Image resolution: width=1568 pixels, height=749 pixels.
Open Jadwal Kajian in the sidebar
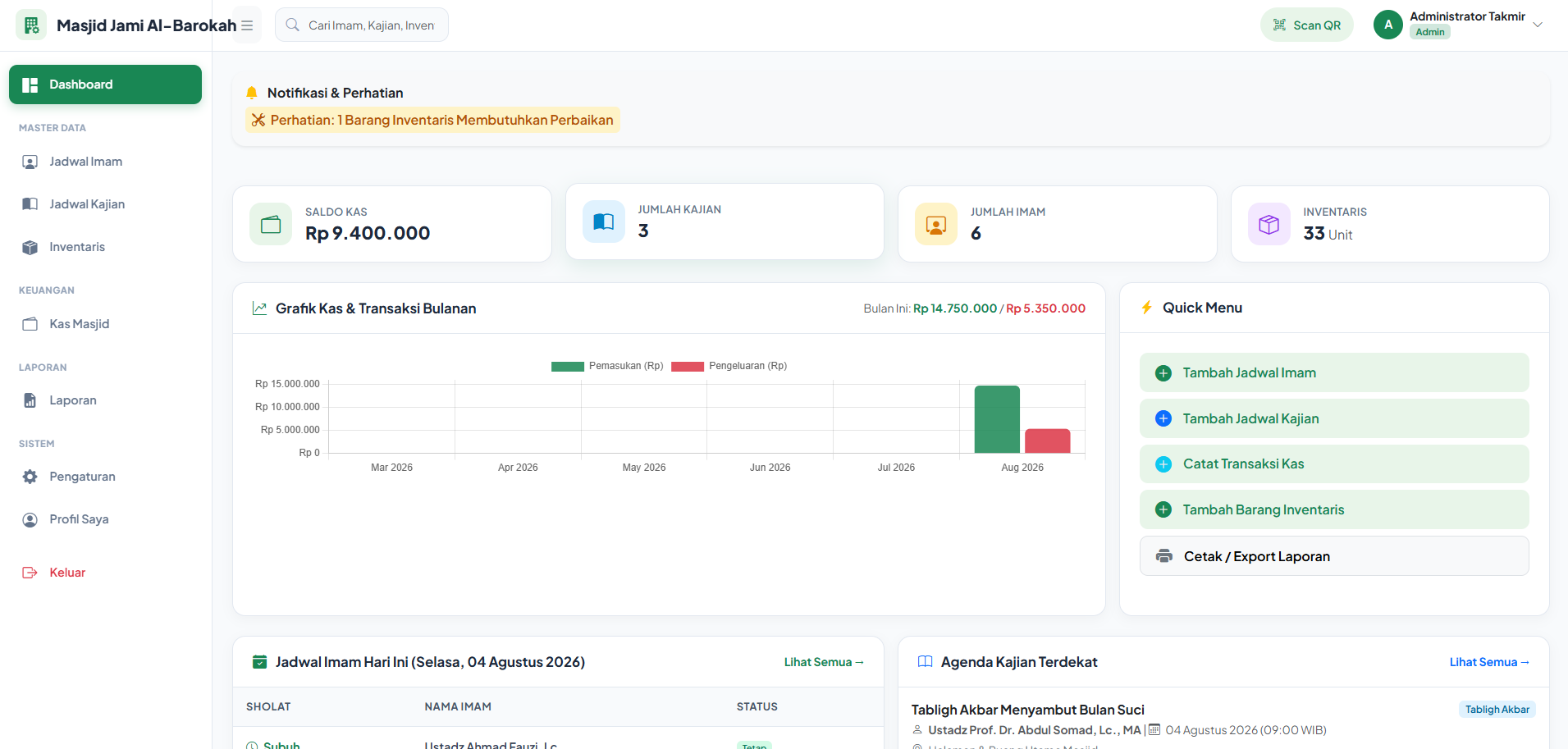[105, 204]
